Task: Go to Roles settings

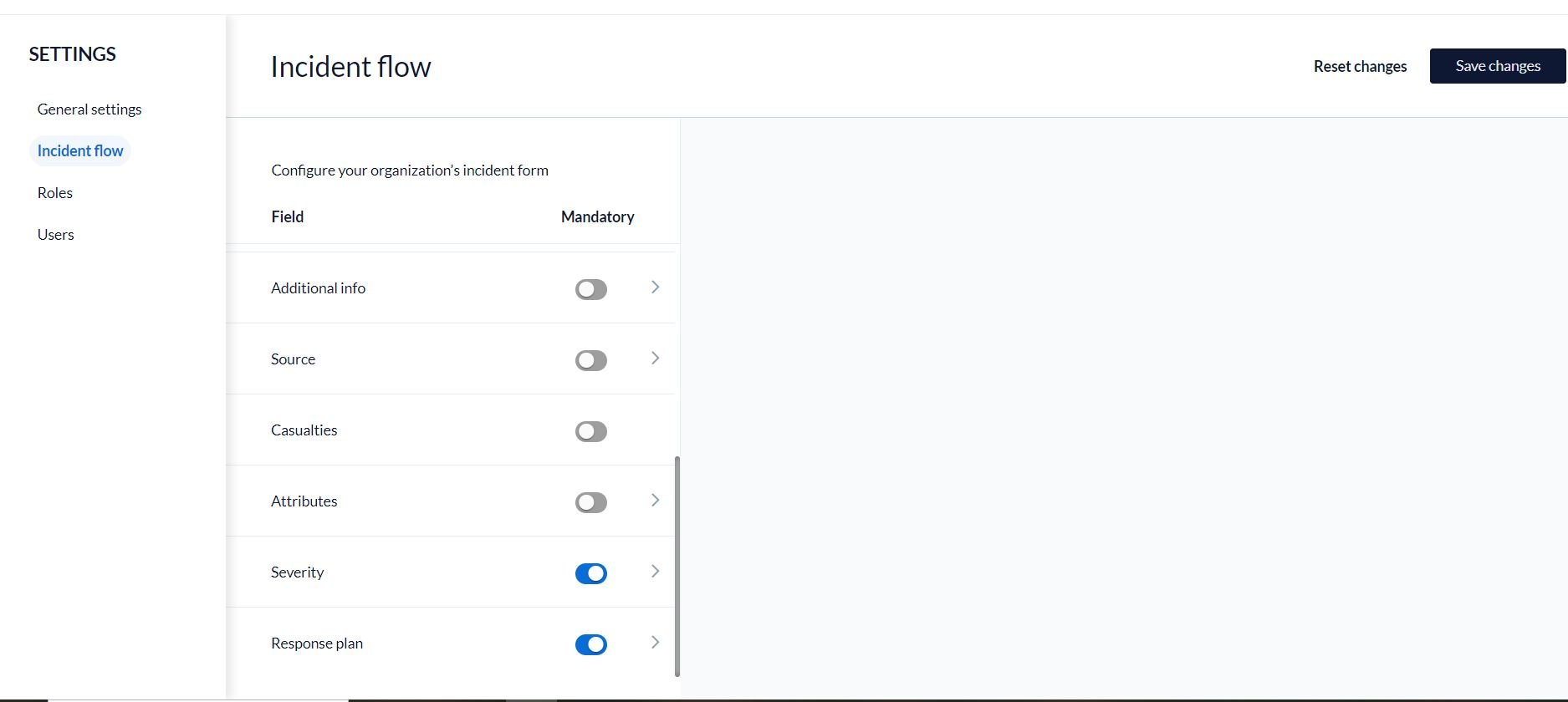Action: point(55,193)
